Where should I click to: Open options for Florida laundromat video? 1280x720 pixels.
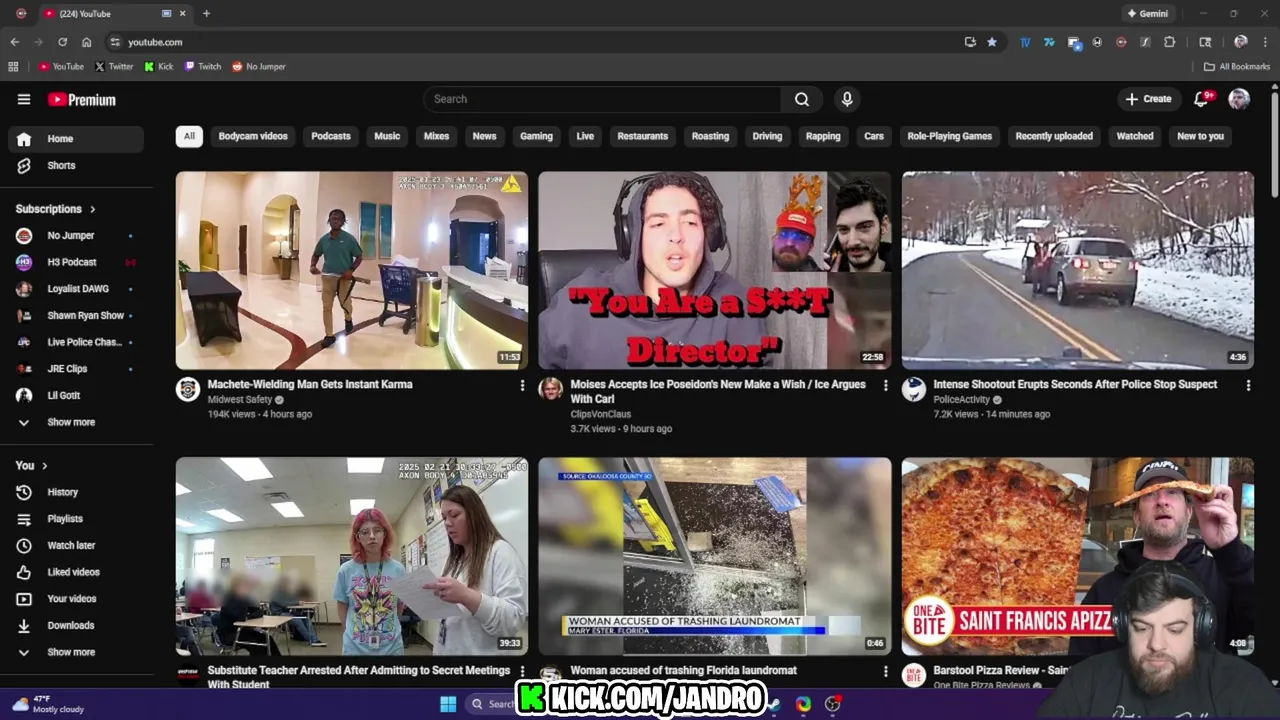point(885,671)
